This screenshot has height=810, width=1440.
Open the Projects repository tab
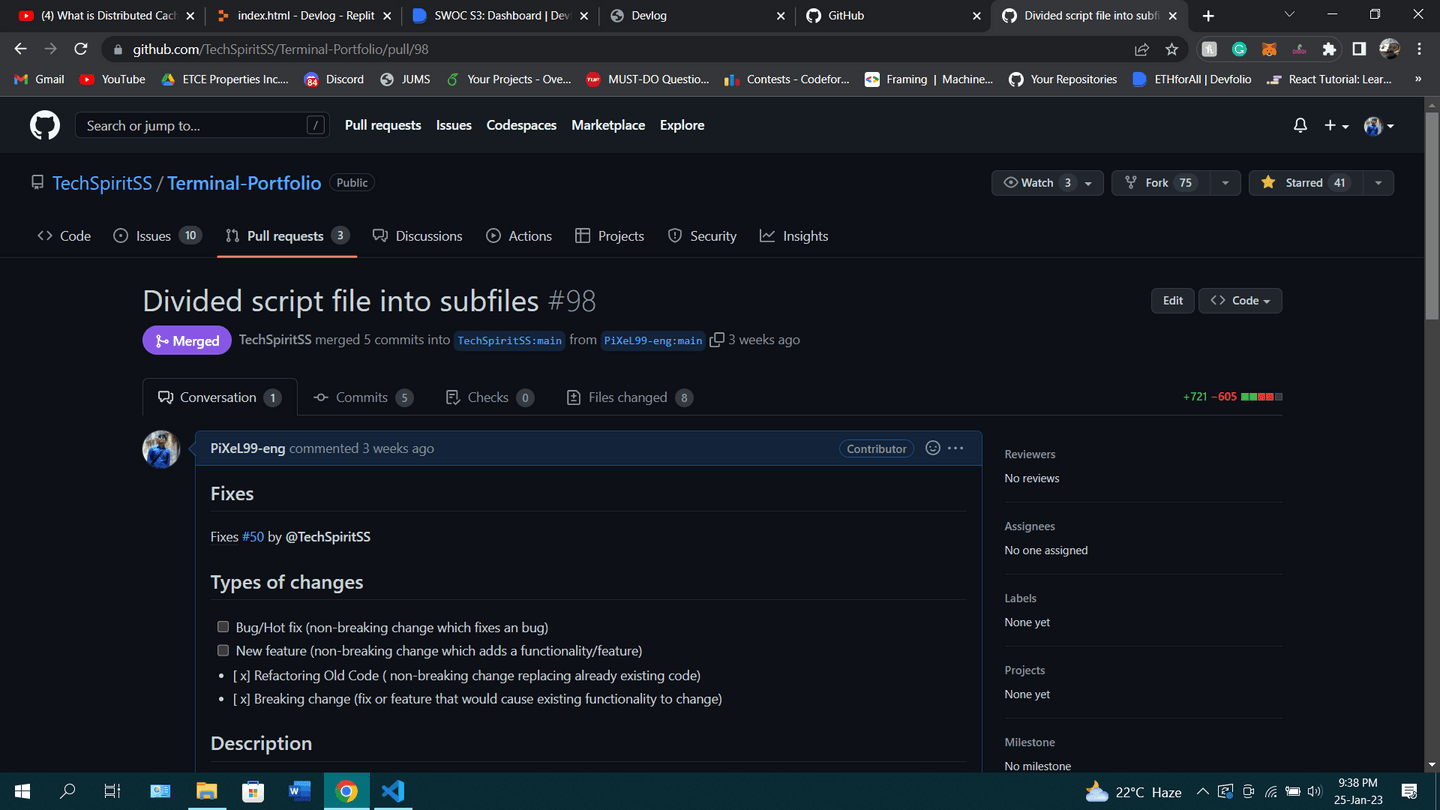tap(610, 236)
